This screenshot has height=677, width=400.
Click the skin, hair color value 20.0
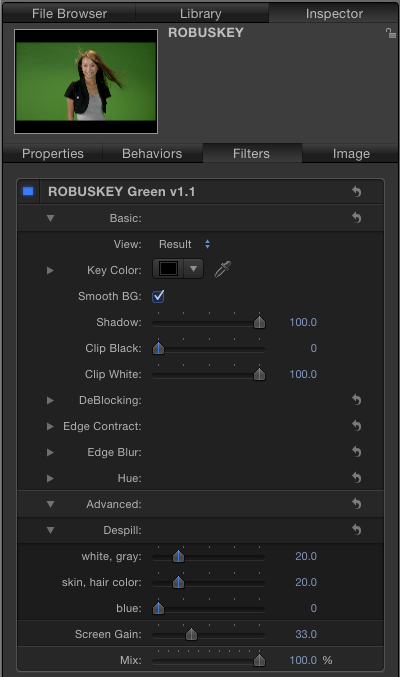tap(306, 582)
